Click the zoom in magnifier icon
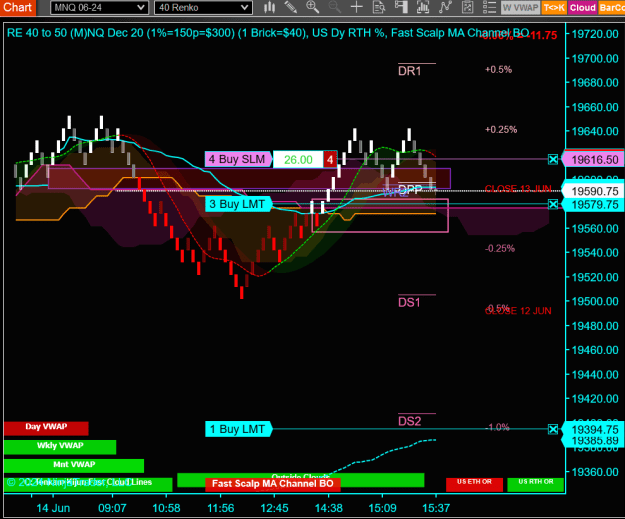The height and width of the screenshot is (519, 625). [312, 7]
